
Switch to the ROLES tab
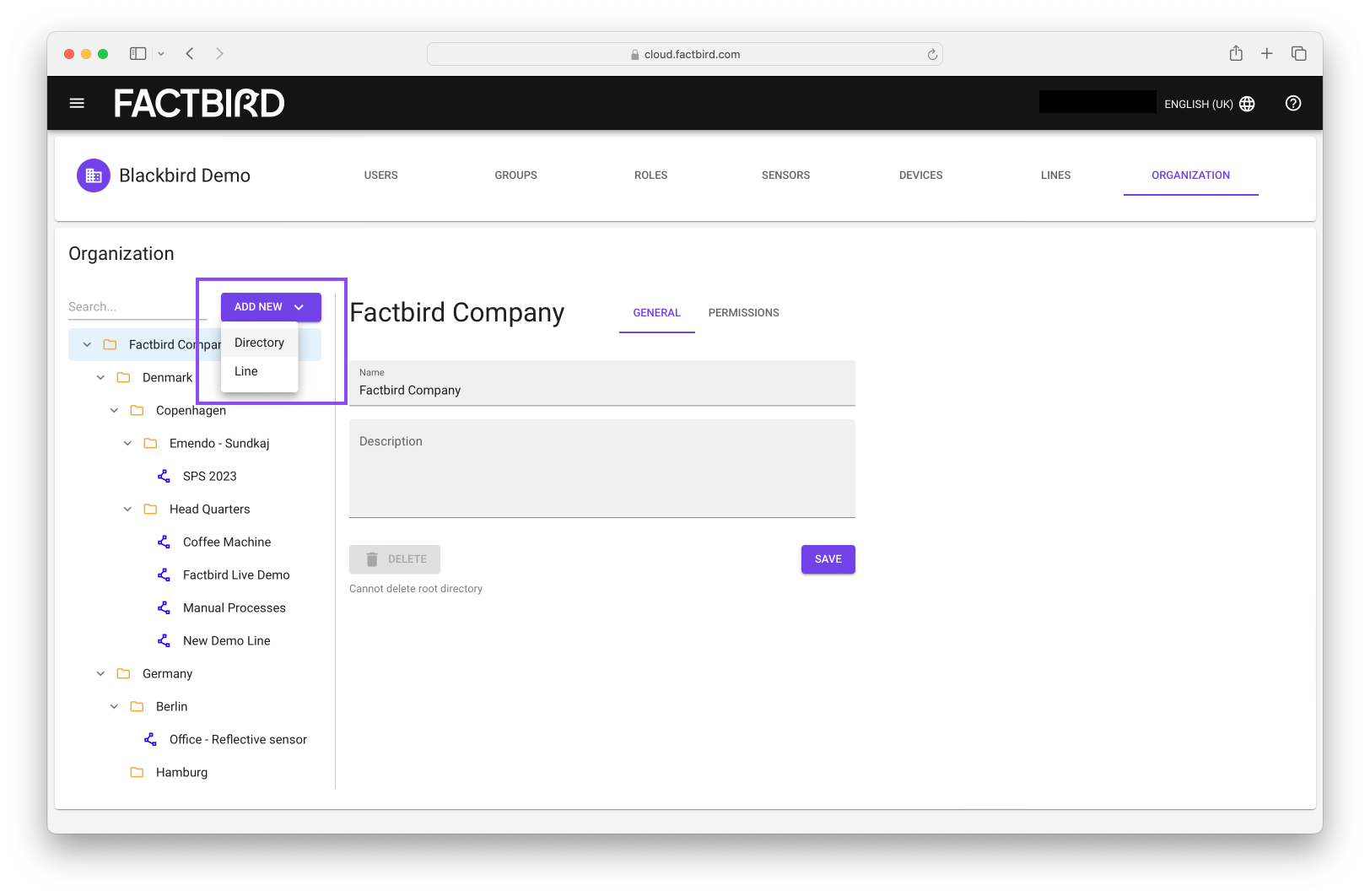651,175
